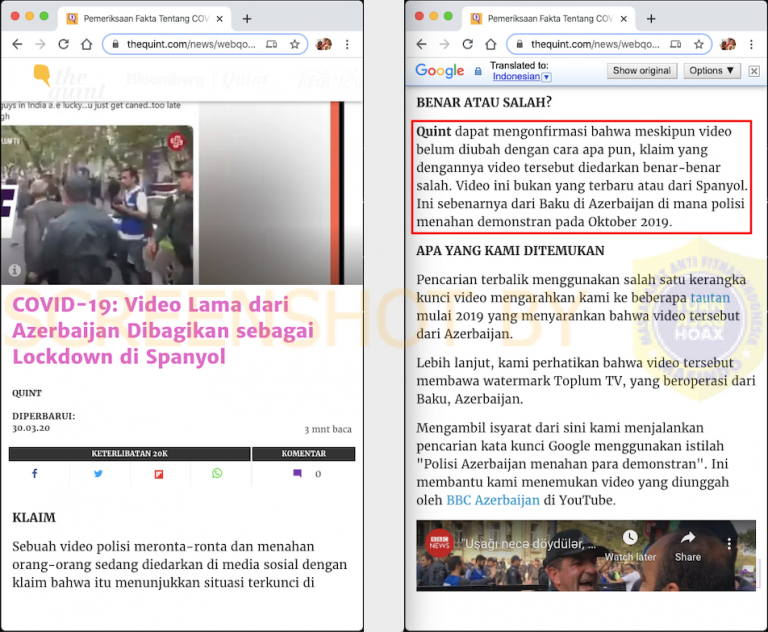The image size is (768, 632).
Task: Close tab in left browser window
Action: pos(220,19)
